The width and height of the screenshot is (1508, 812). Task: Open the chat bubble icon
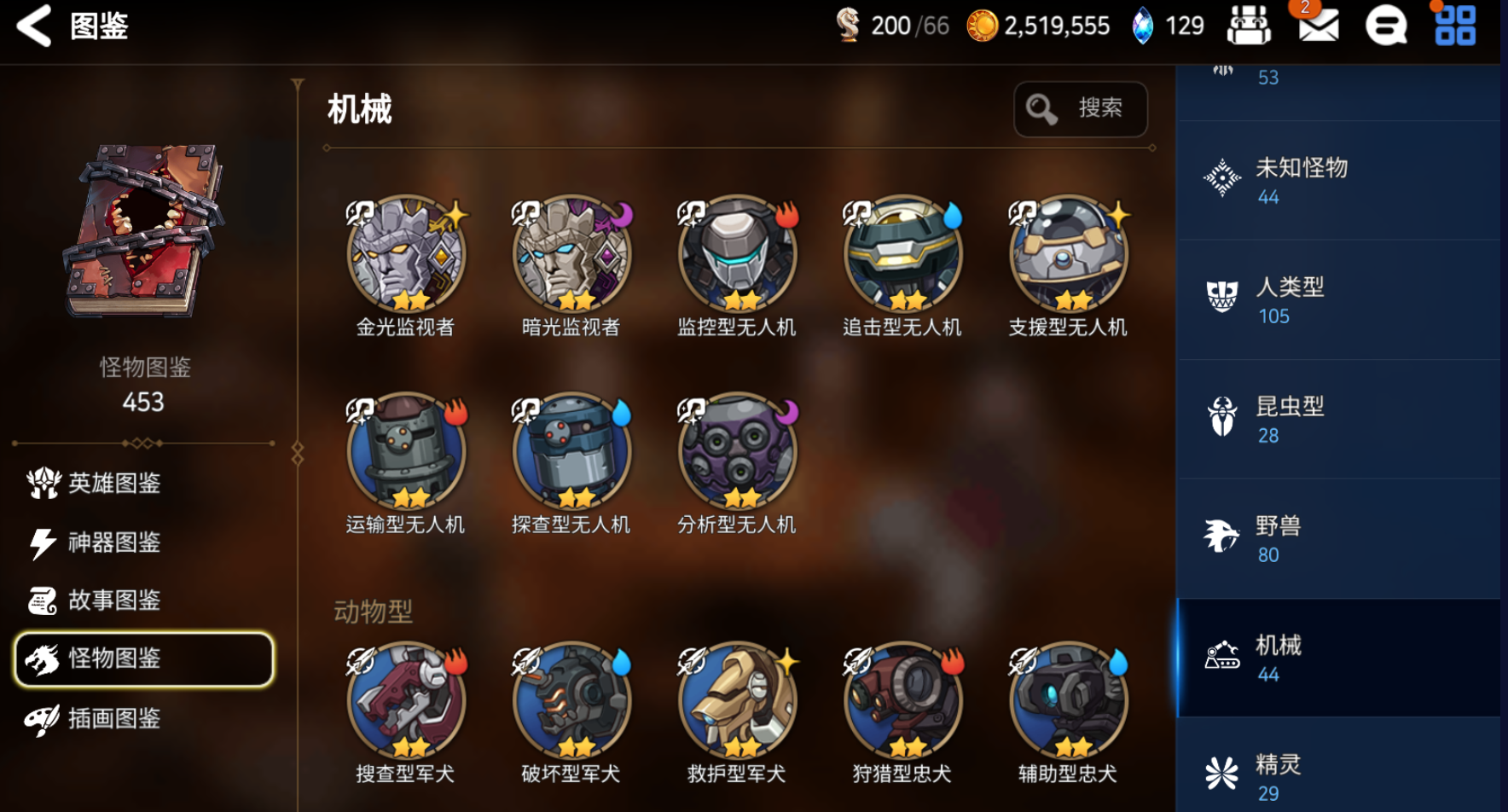(1386, 26)
